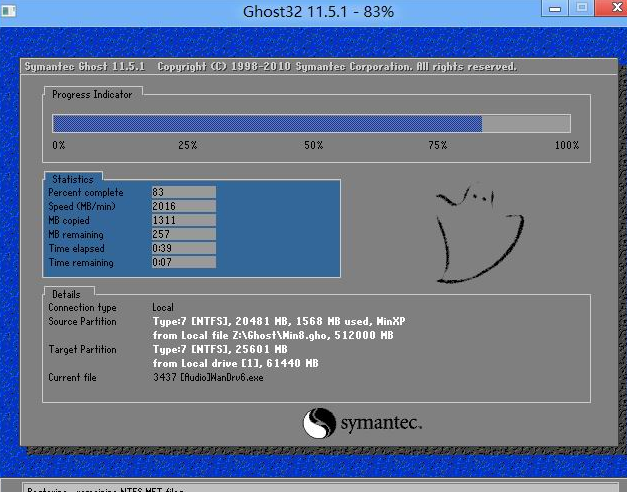
Task: Click the Target Partition label
Action: 82,350
